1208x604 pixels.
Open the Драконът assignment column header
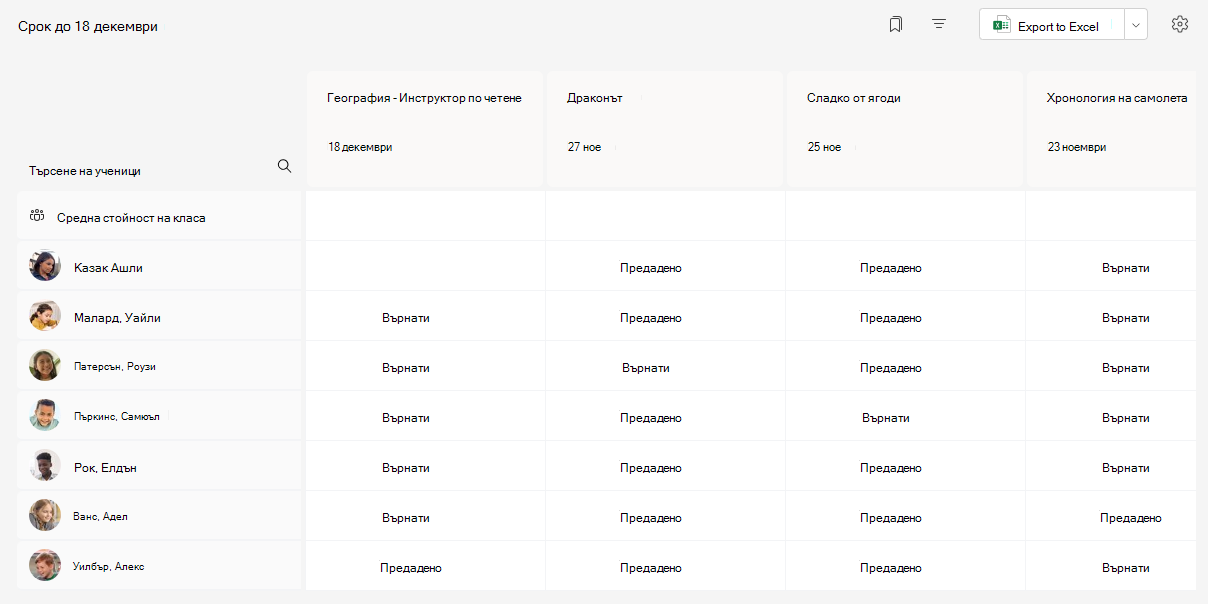(x=595, y=98)
